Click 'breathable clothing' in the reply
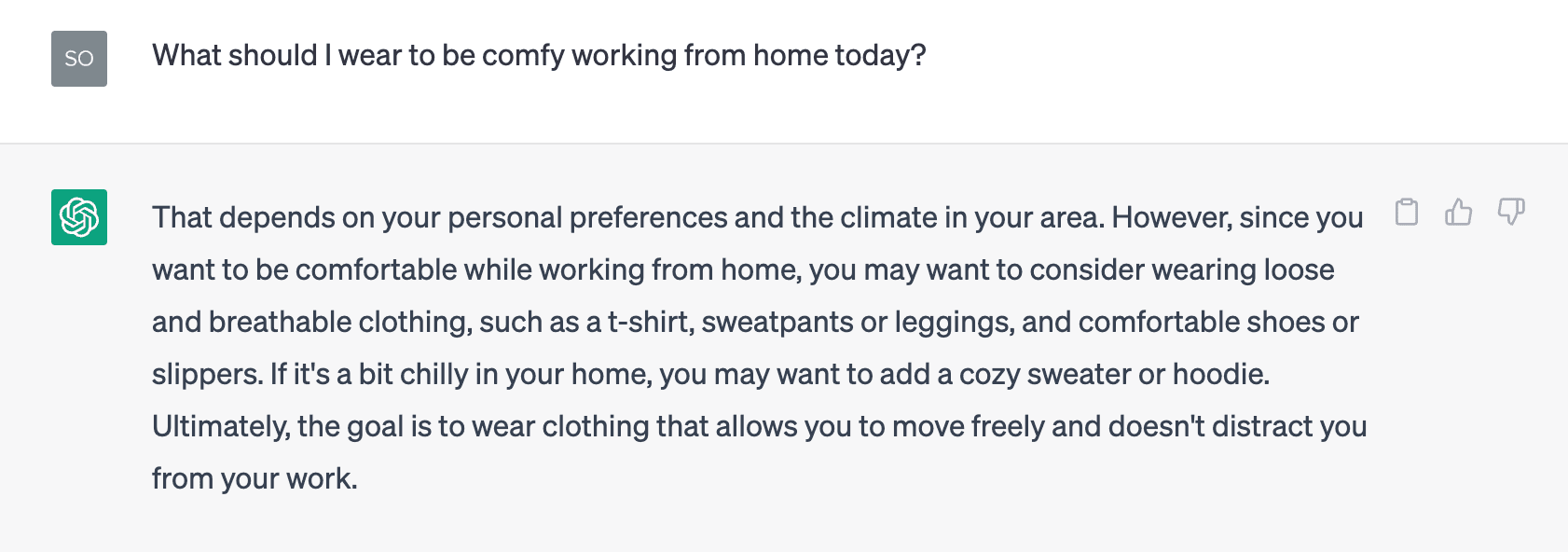This screenshot has height=552, width=1568. [339, 323]
